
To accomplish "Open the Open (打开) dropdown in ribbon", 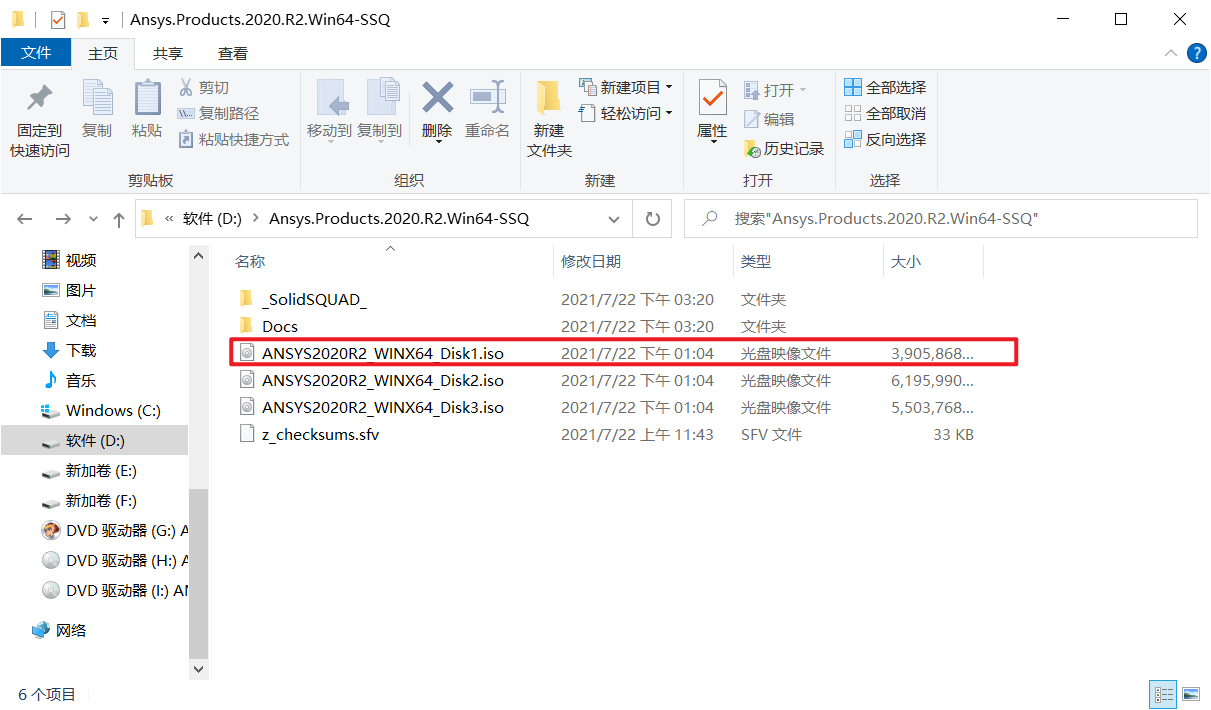I will coord(775,90).
